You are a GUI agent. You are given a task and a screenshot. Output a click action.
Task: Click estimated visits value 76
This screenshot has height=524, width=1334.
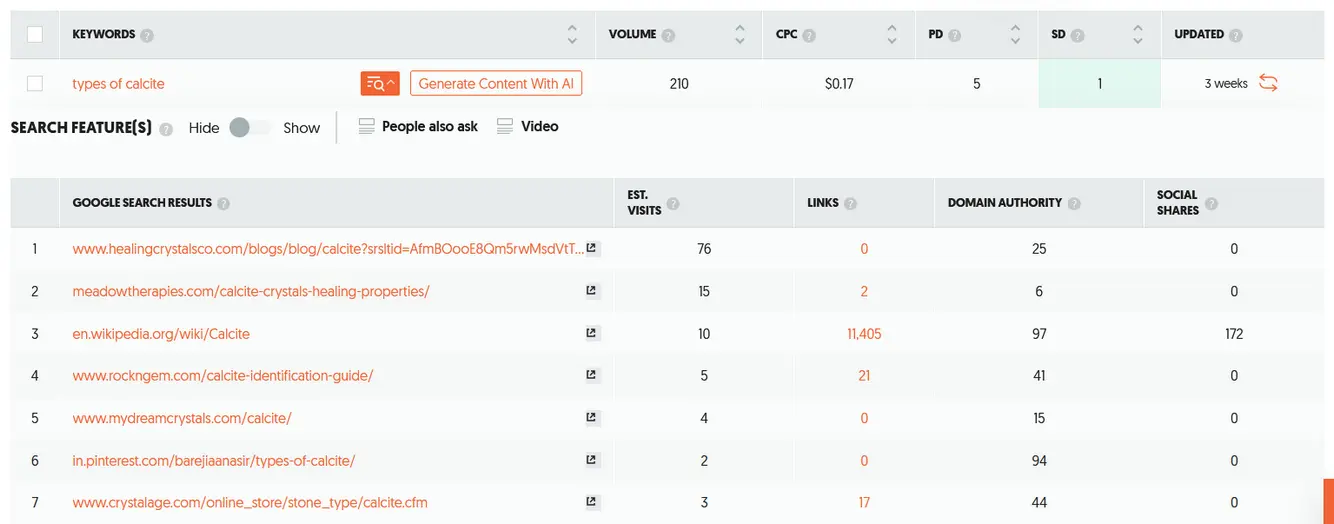click(x=704, y=249)
